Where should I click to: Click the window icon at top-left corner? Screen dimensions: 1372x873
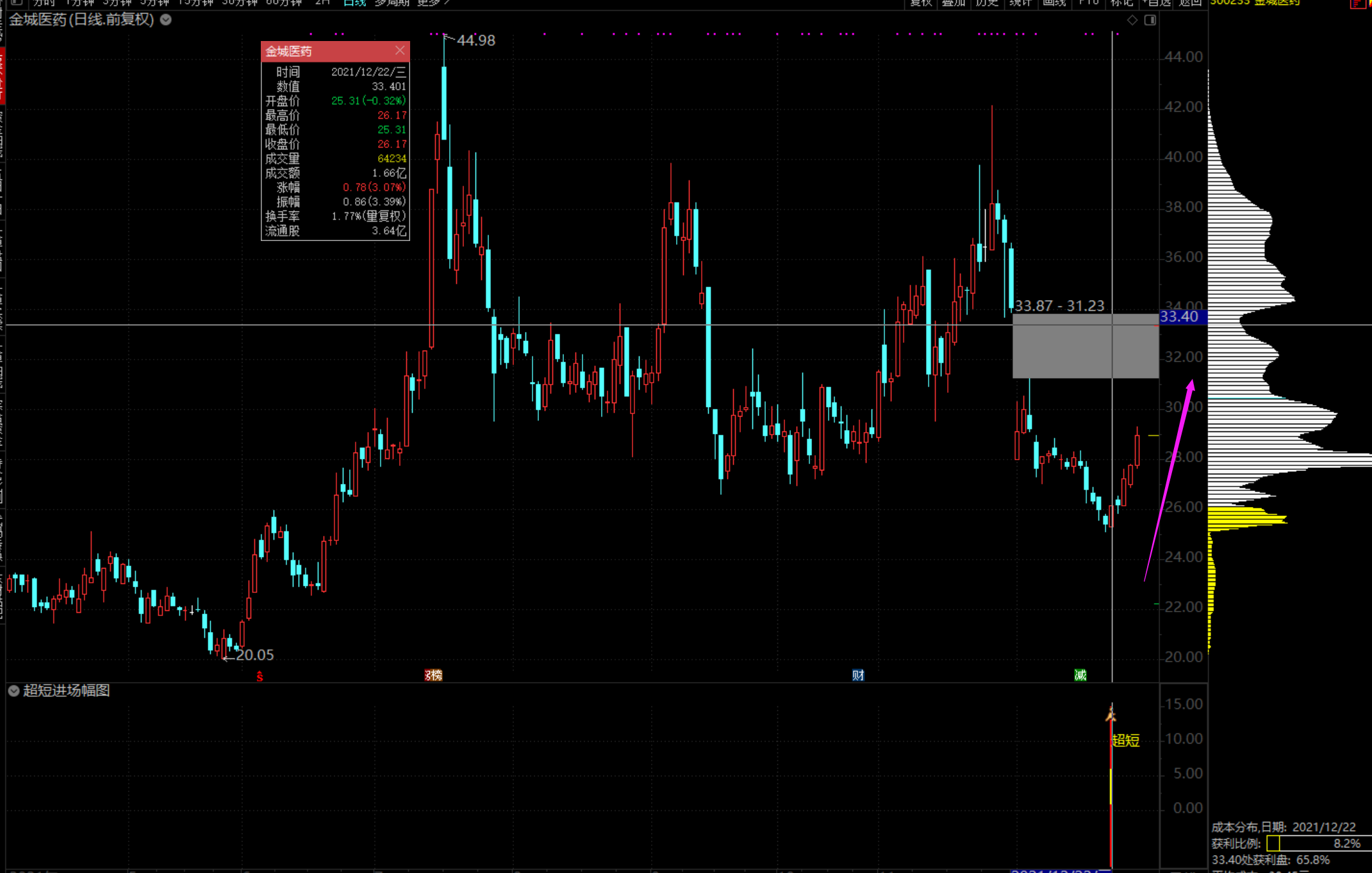click(17, 3)
